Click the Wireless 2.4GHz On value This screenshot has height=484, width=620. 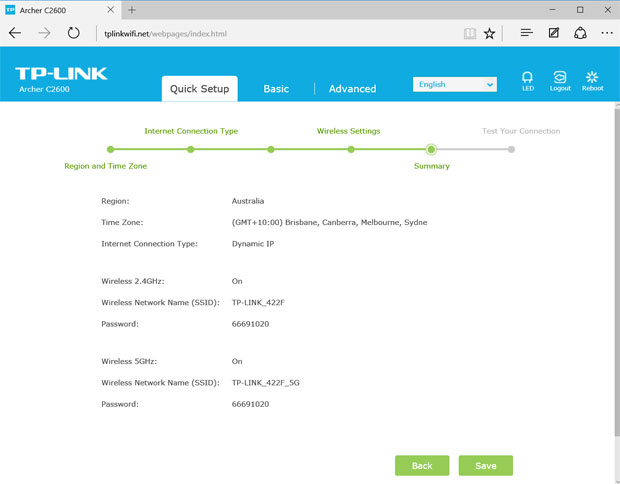237,281
